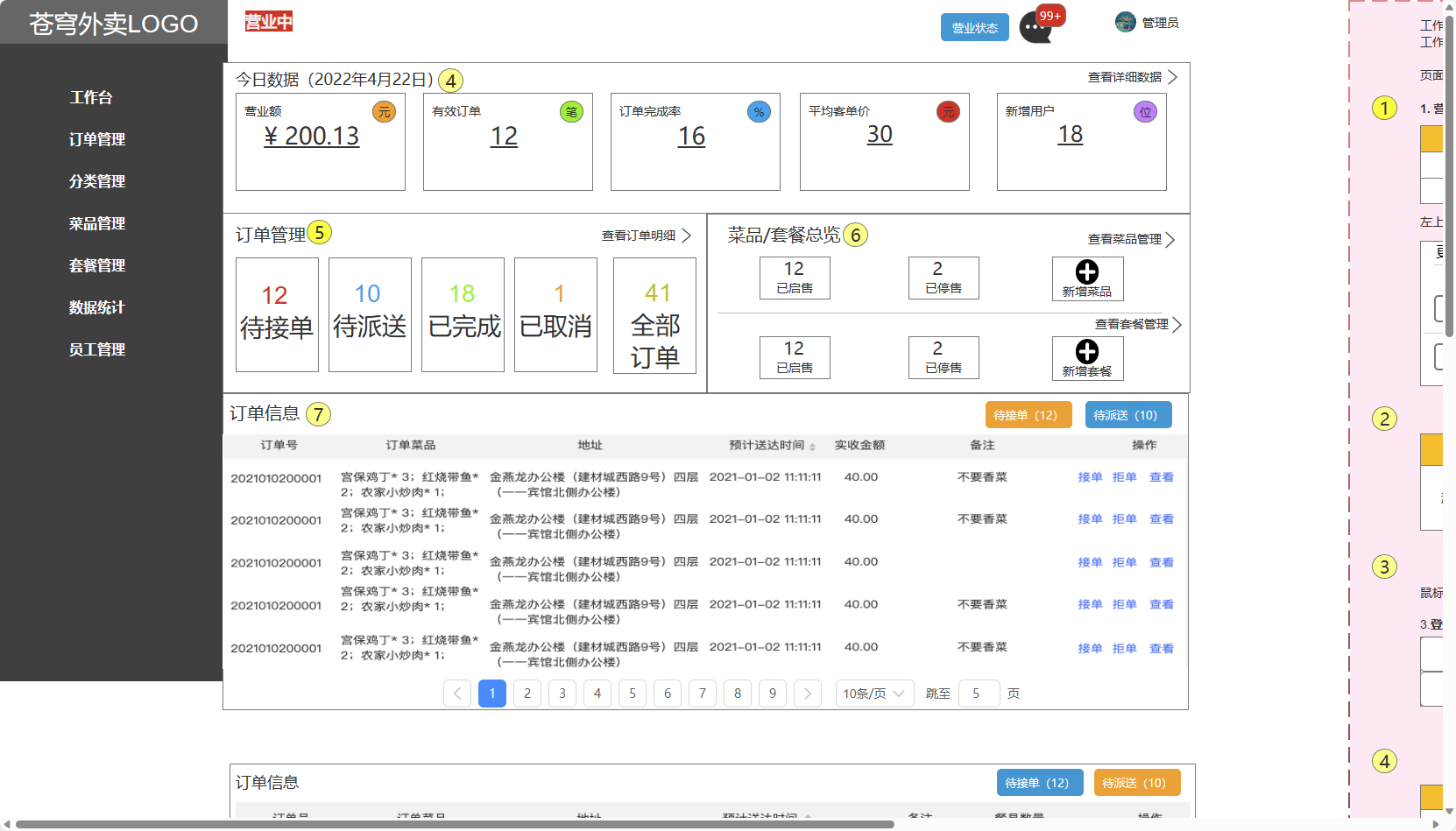Screen dimensions: 1456x831
Task: Click 接单 in the fifth order row
Action: click(x=1090, y=648)
